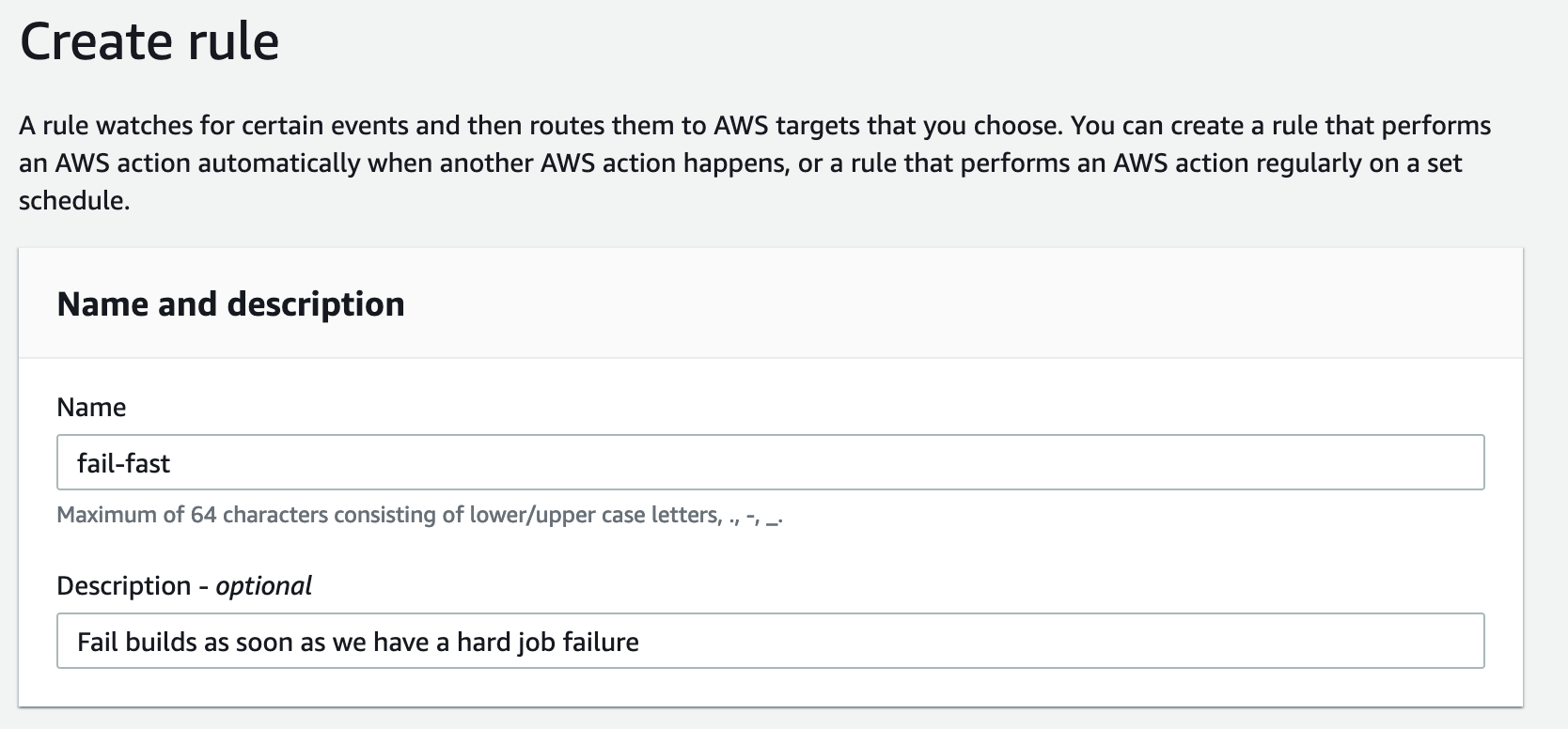Image resolution: width=1568 pixels, height=729 pixels.
Task: Click "an AWS action automatically" in intro text
Action: 189,163
